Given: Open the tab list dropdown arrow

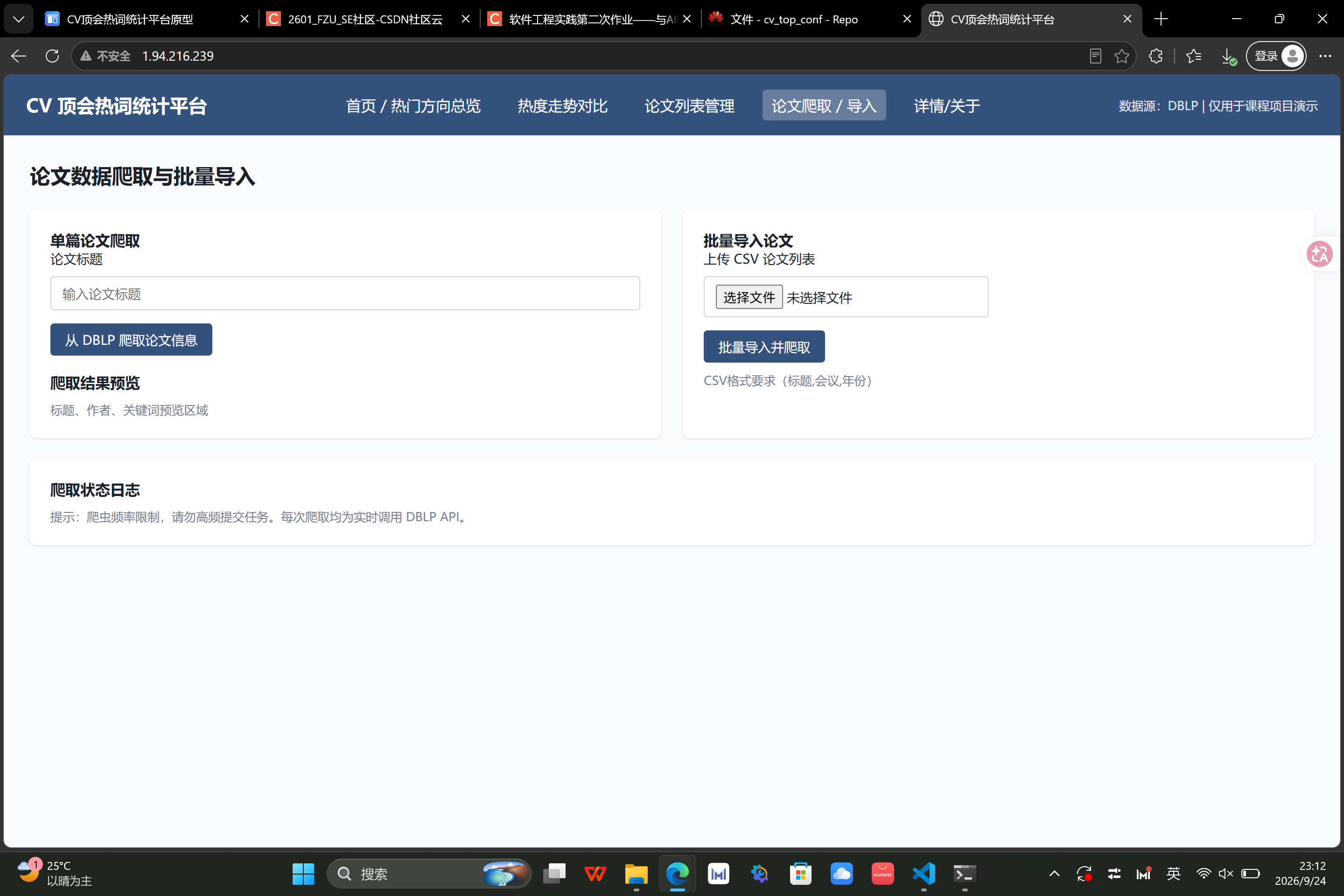Looking at the screenshot, I should pos(18,19).
